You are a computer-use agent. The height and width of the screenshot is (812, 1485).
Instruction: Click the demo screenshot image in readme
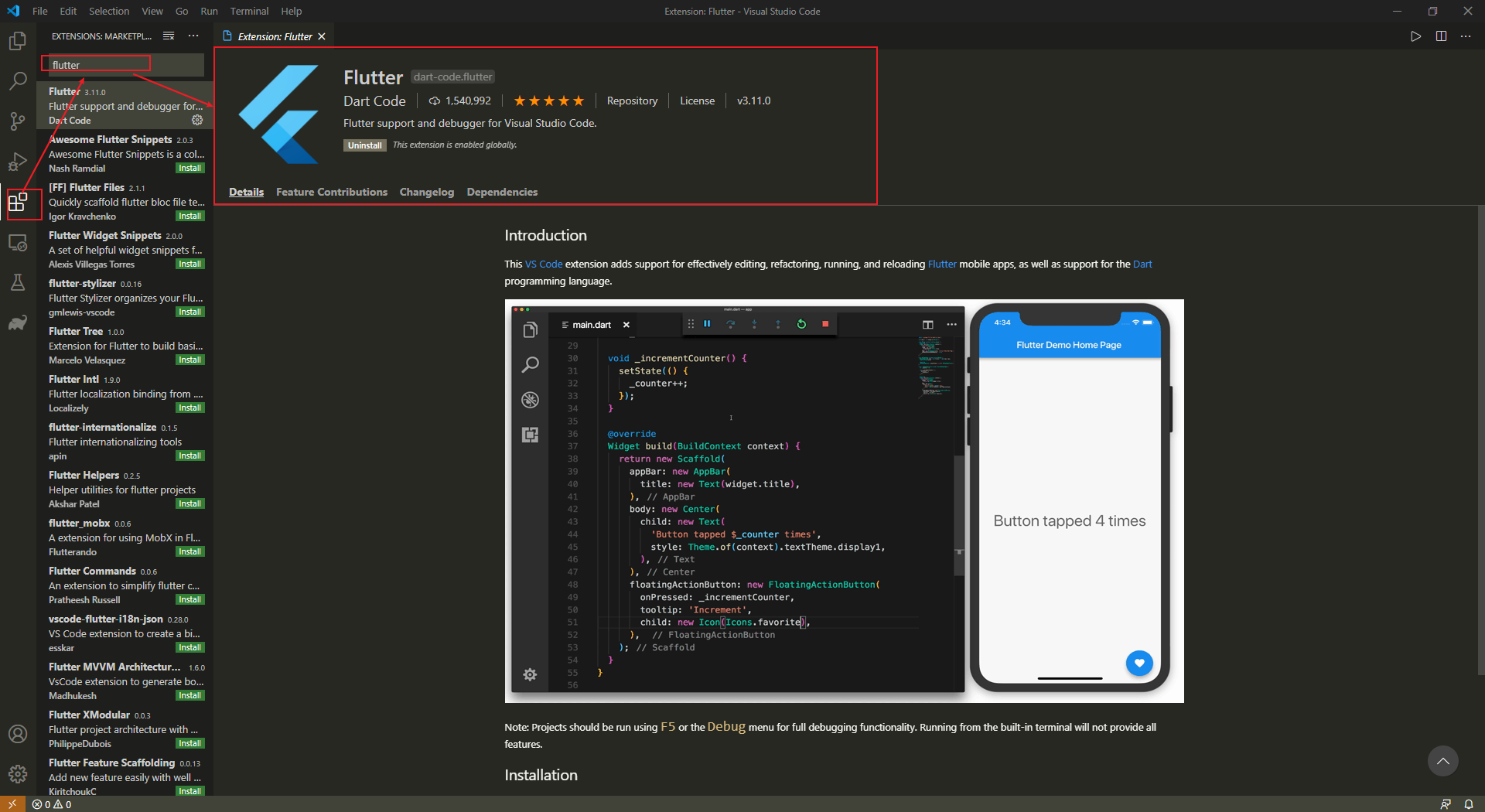[844, 501]
